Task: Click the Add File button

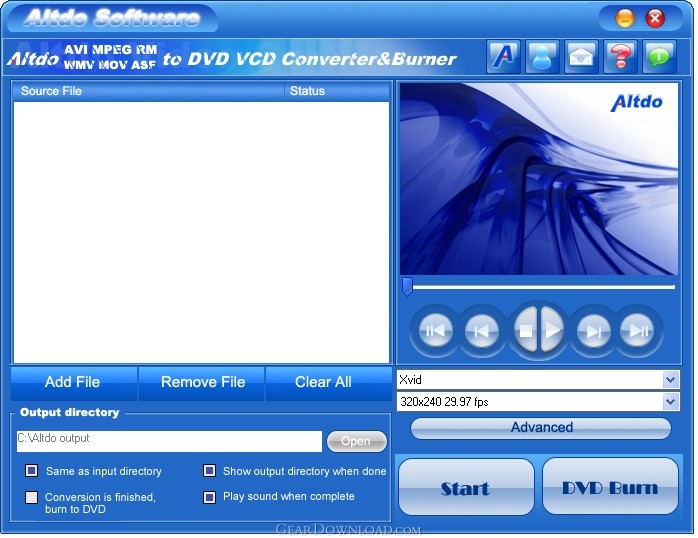Action: coord(73,382)
